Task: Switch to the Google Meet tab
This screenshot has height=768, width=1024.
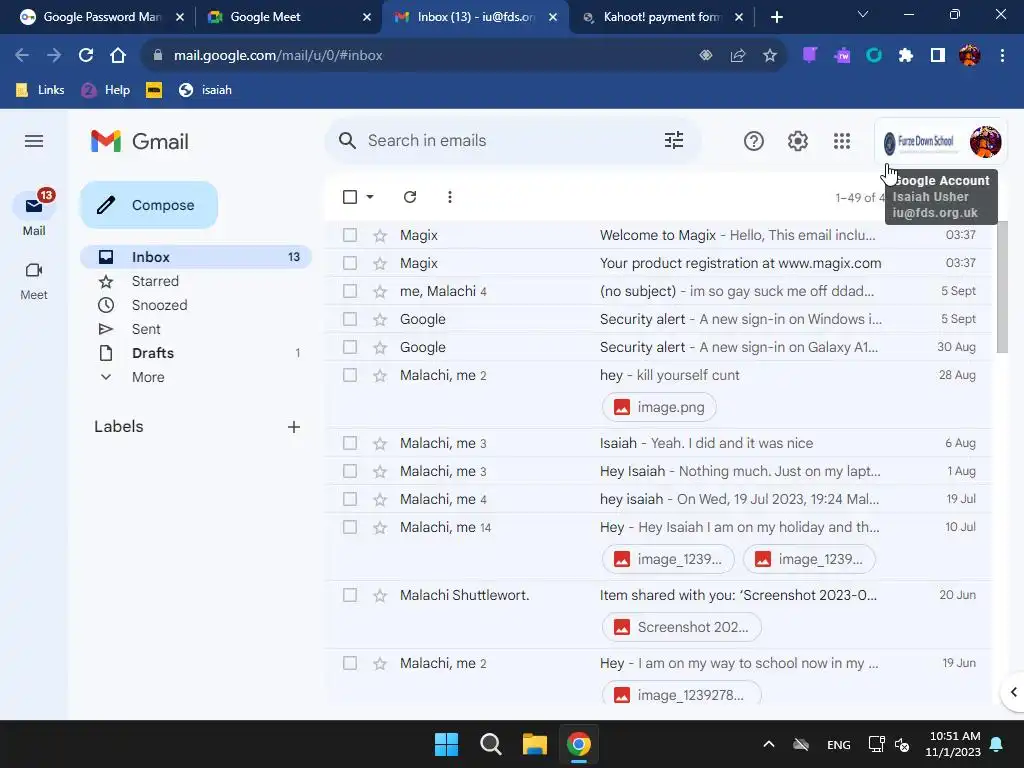Action: pyautogui.click(x=287, y=17)
